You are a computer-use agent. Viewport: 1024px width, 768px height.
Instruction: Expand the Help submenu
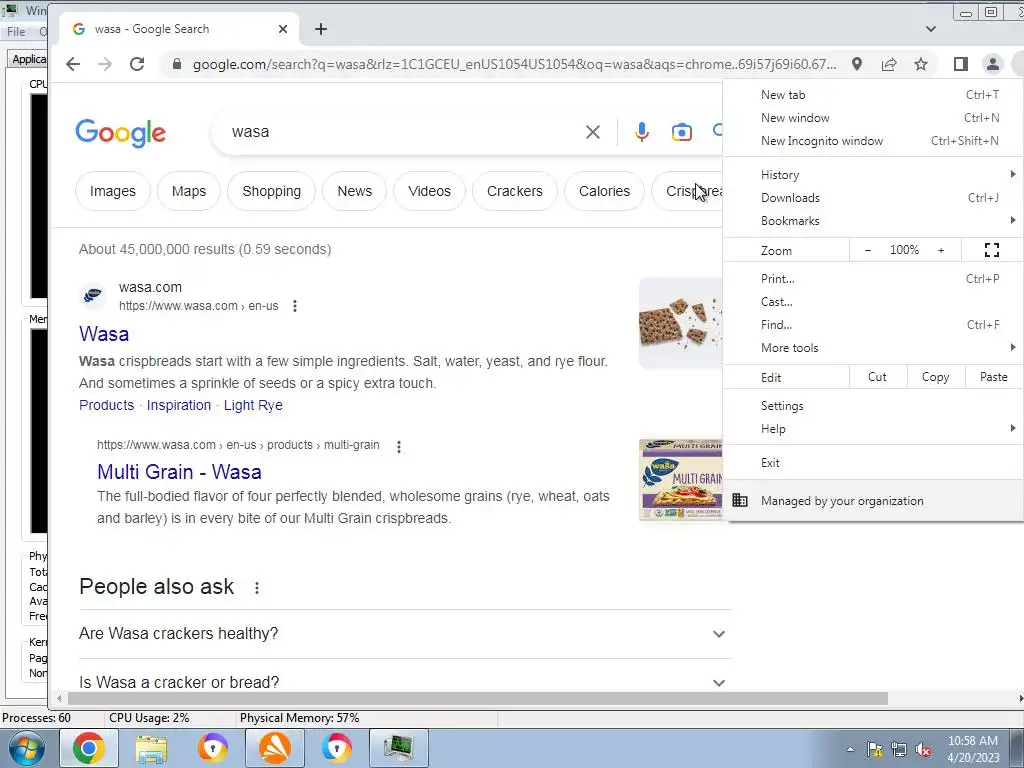click(874, 428)
